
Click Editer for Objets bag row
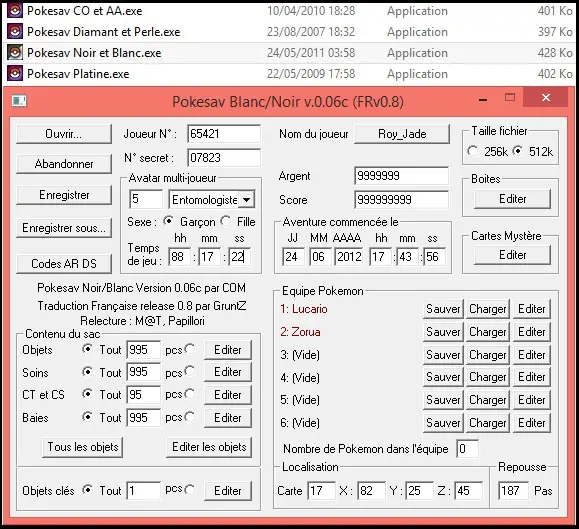point(228,350)
